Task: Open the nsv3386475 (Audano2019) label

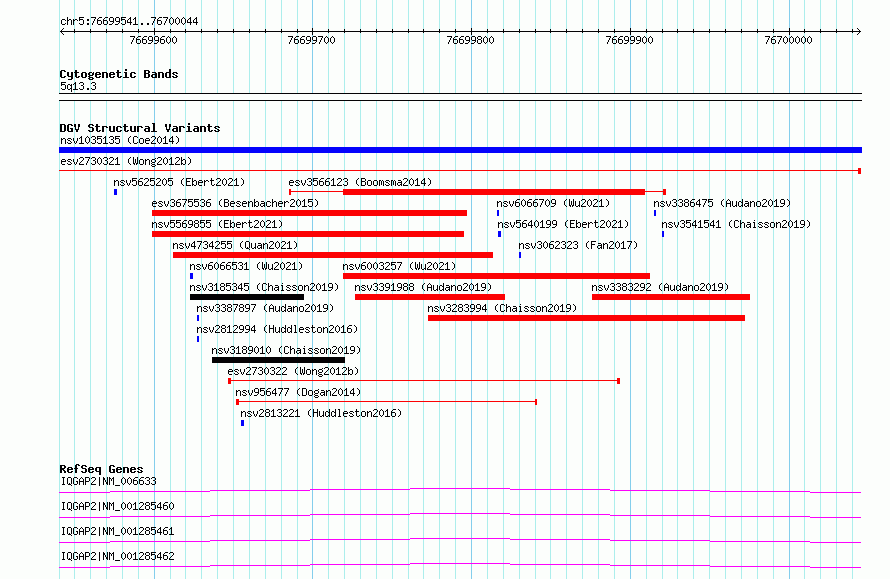Action: [x=722, y=203]
